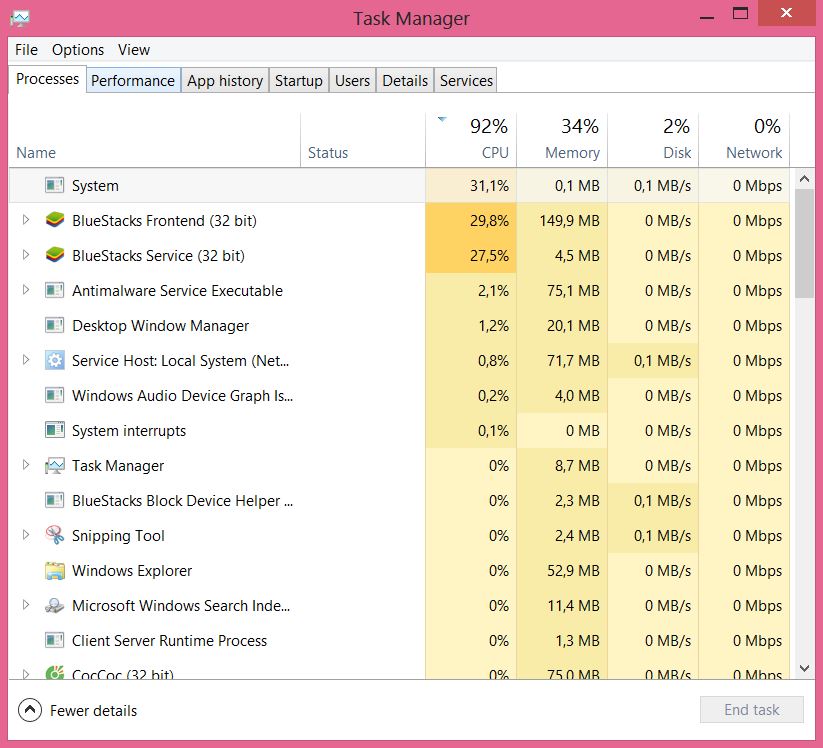Screen dimensions: 823x748
Task: Click the Antimalware Service Executable icon
Action: coord(55,290)
